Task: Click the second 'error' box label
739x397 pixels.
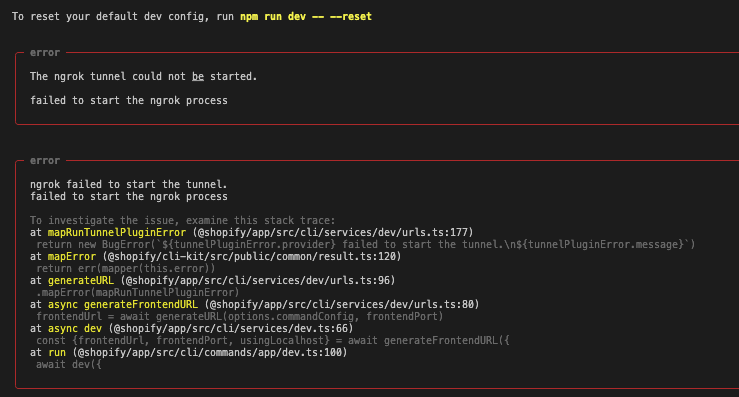Action: click(45, 161)
